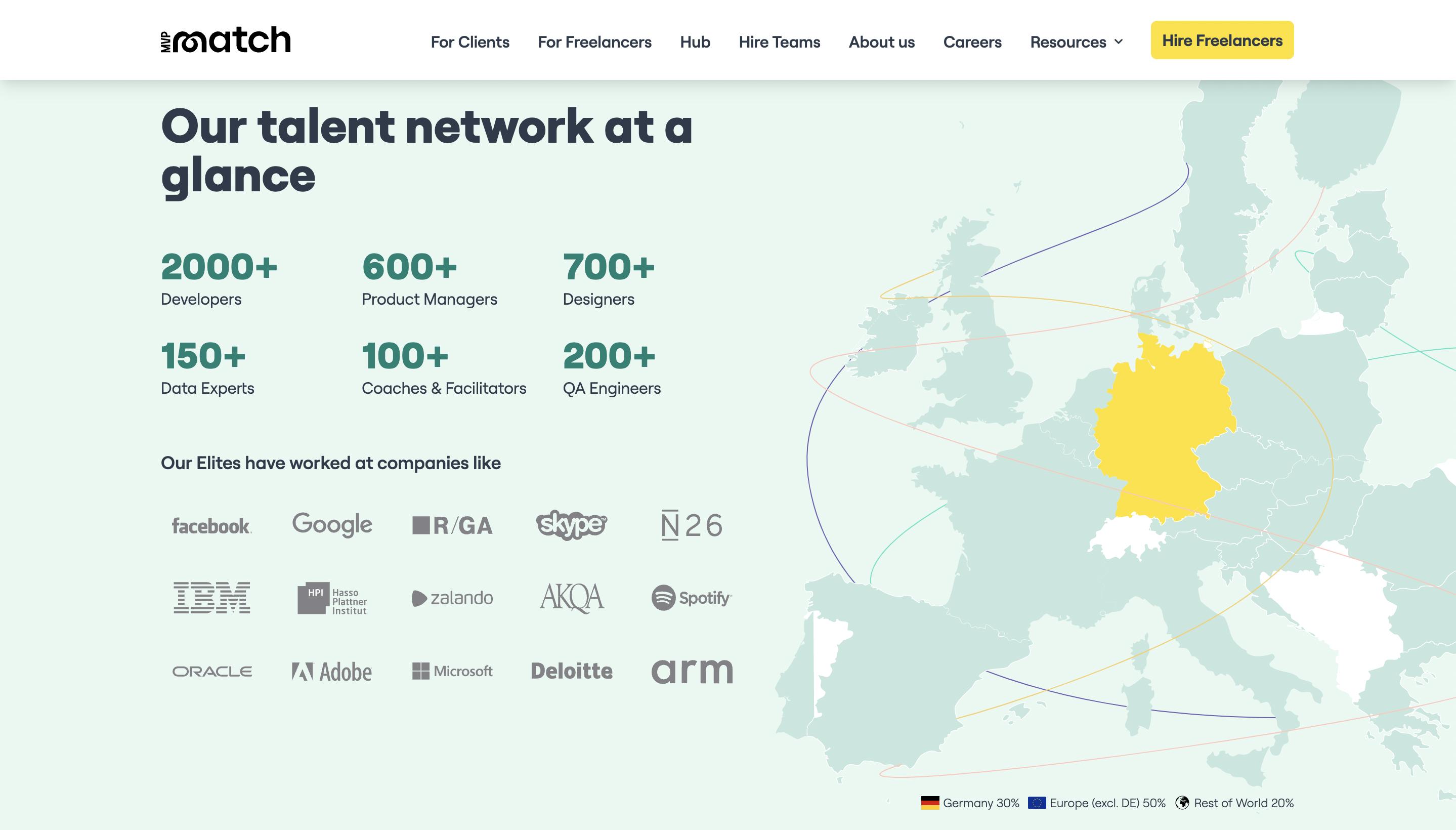Viewport: 1456px width, 830px height.
Task: Click the '200+' QA Engineers figure
Action: click(609, 356)
